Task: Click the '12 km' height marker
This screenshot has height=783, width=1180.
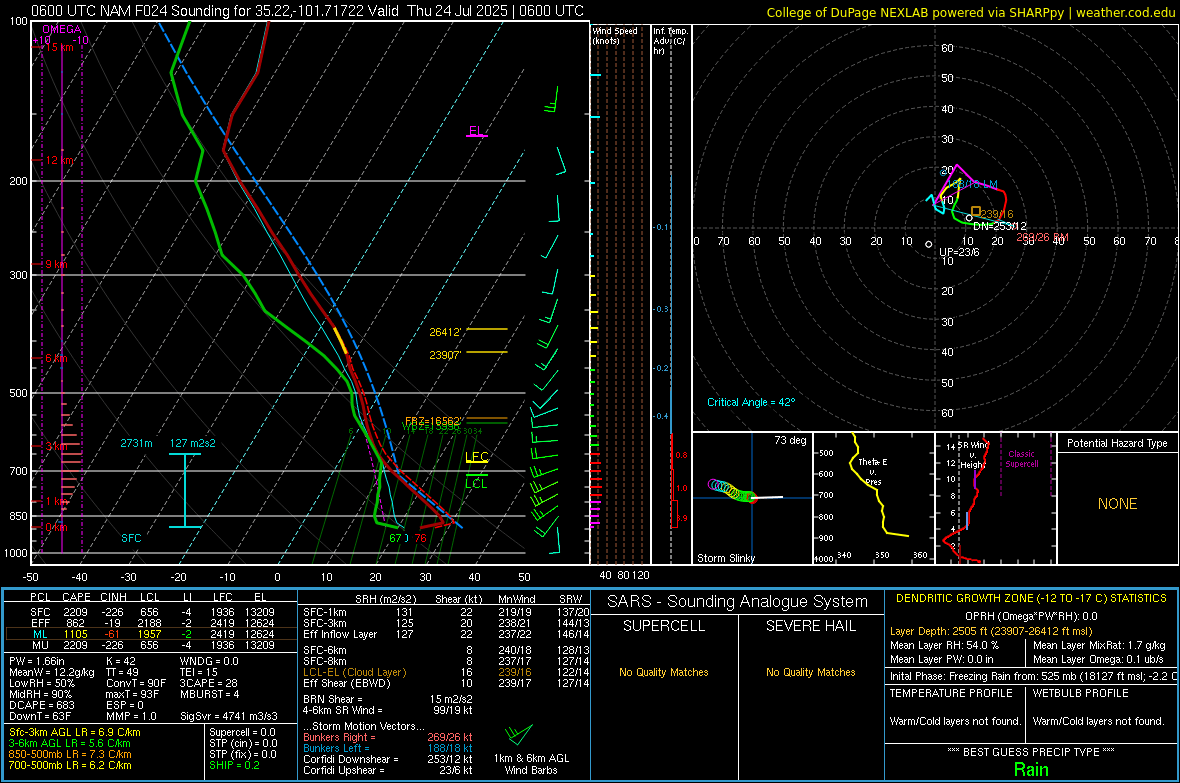Action: [x=59, y=160]
